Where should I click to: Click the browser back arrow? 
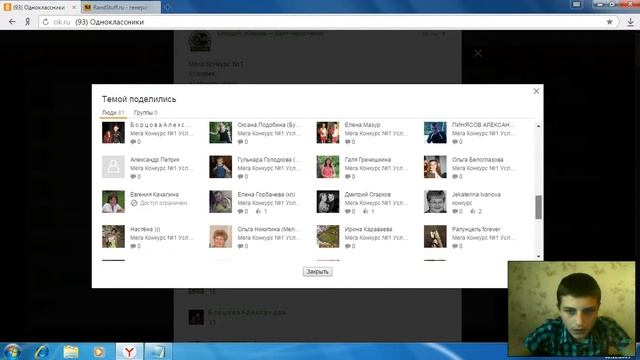click(x=12, y=22)
